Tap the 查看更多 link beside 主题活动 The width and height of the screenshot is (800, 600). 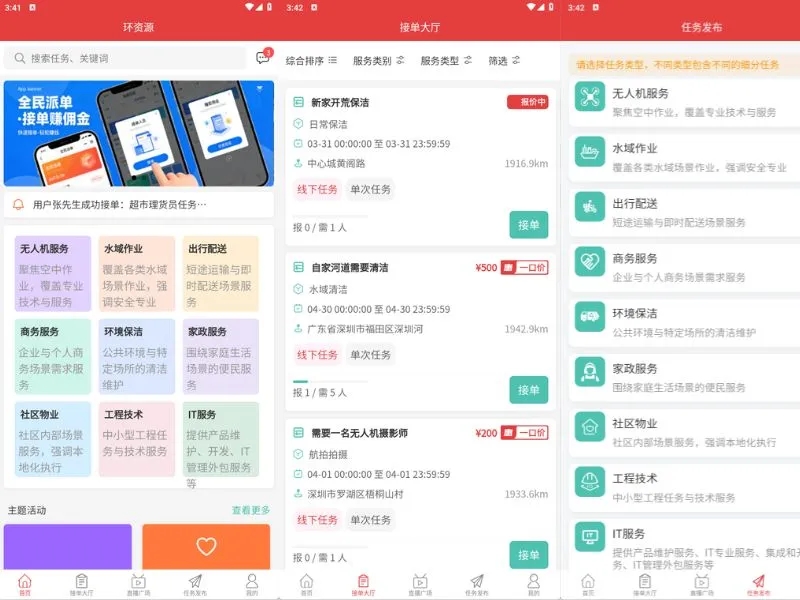251,510
